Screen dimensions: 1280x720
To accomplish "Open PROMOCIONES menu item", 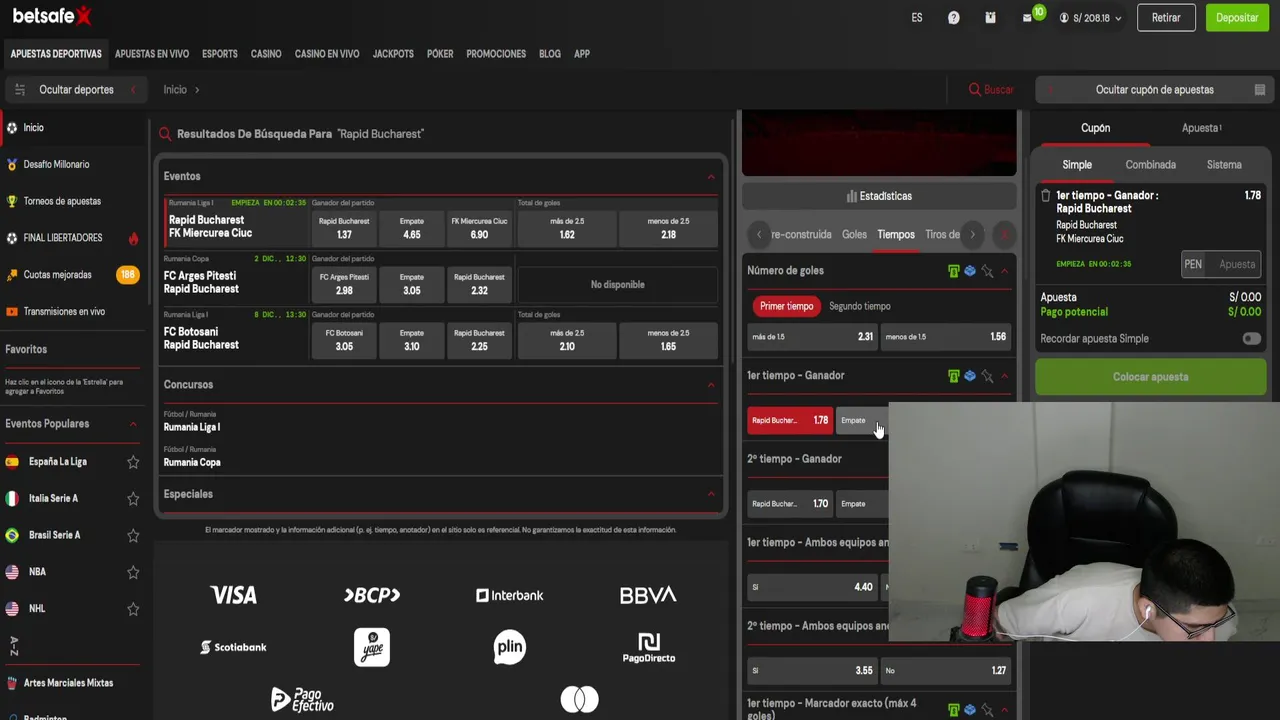I will point(496,54).
